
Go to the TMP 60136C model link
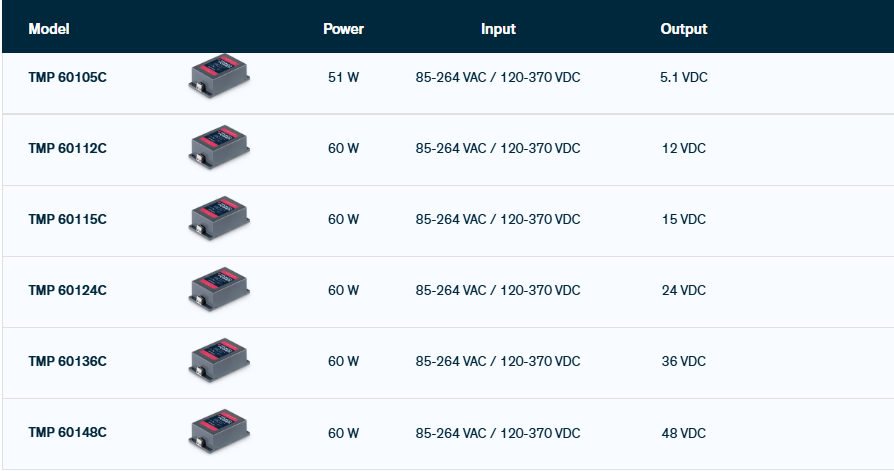[67, 361]
